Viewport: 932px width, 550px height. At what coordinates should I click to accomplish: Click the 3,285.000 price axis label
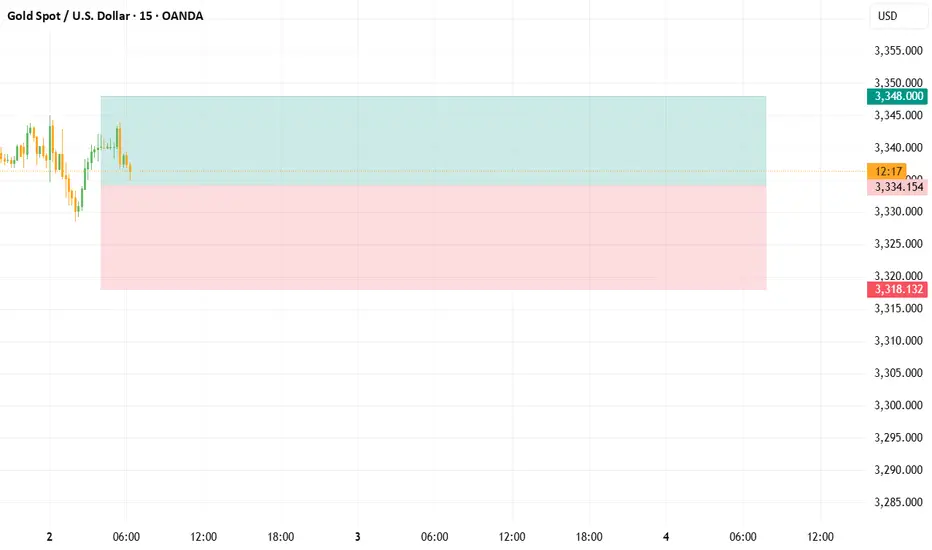point(898,502)
